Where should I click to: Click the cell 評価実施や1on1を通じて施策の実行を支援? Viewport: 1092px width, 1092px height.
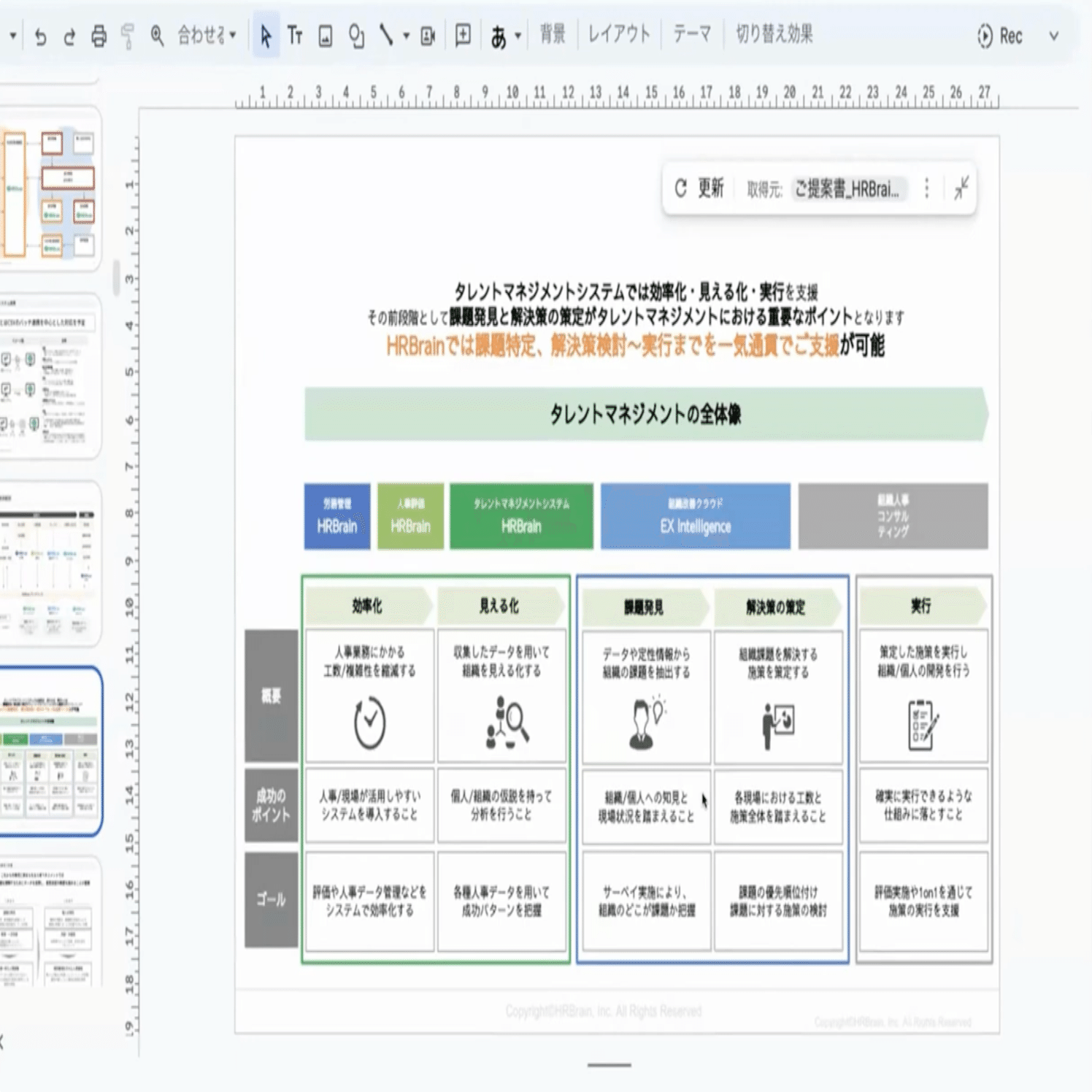pos(923,901)
